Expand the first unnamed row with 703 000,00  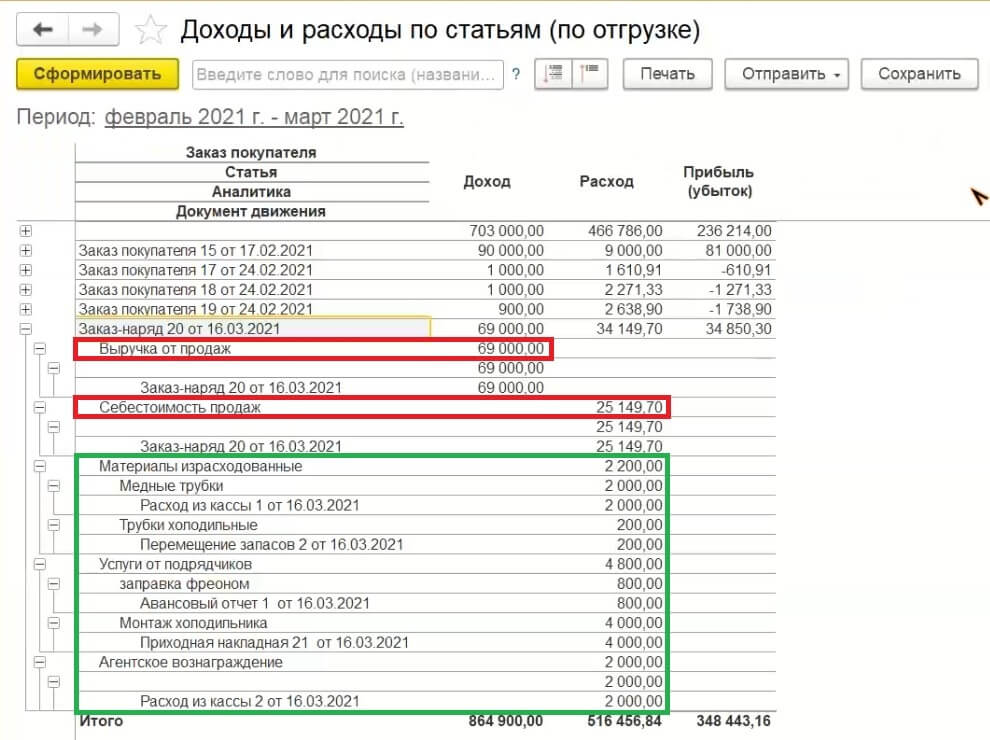click(26, 231)
